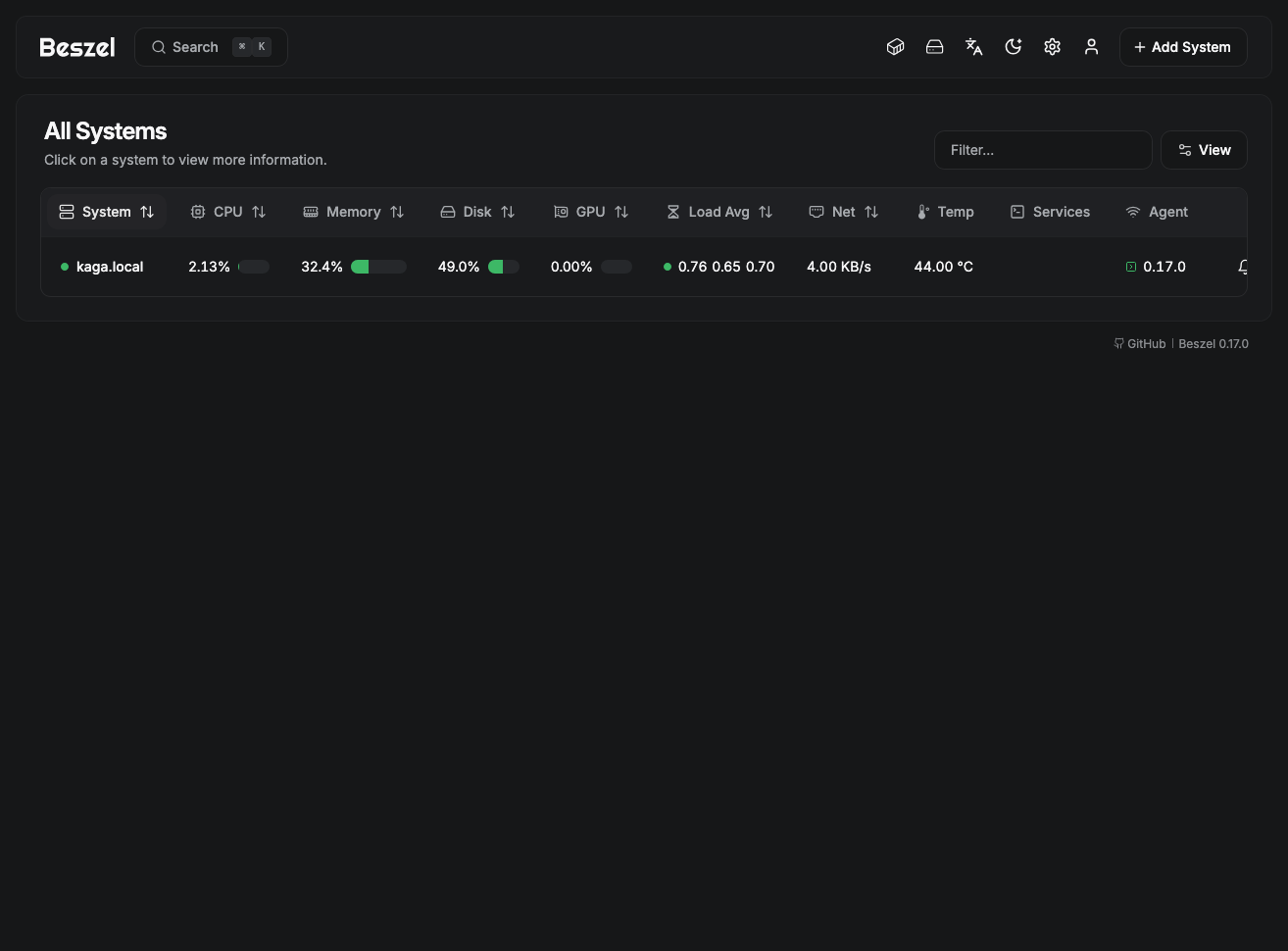Image resolution: width=1288 pixels, height=951 pixels.
Task: Sort table by CPU column
Action: tap(228, 212)
